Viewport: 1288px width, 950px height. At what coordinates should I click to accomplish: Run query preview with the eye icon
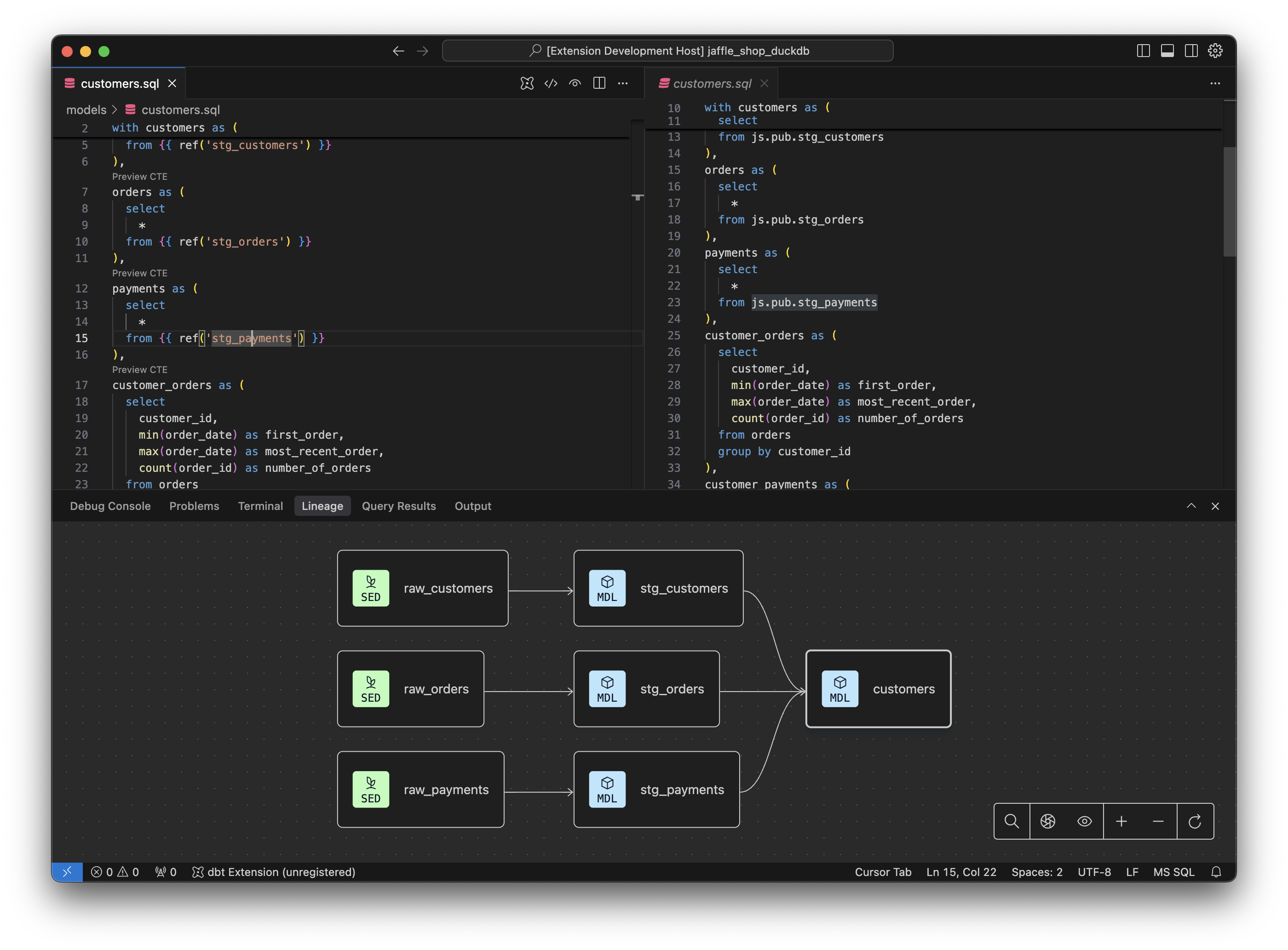[575, 83]
